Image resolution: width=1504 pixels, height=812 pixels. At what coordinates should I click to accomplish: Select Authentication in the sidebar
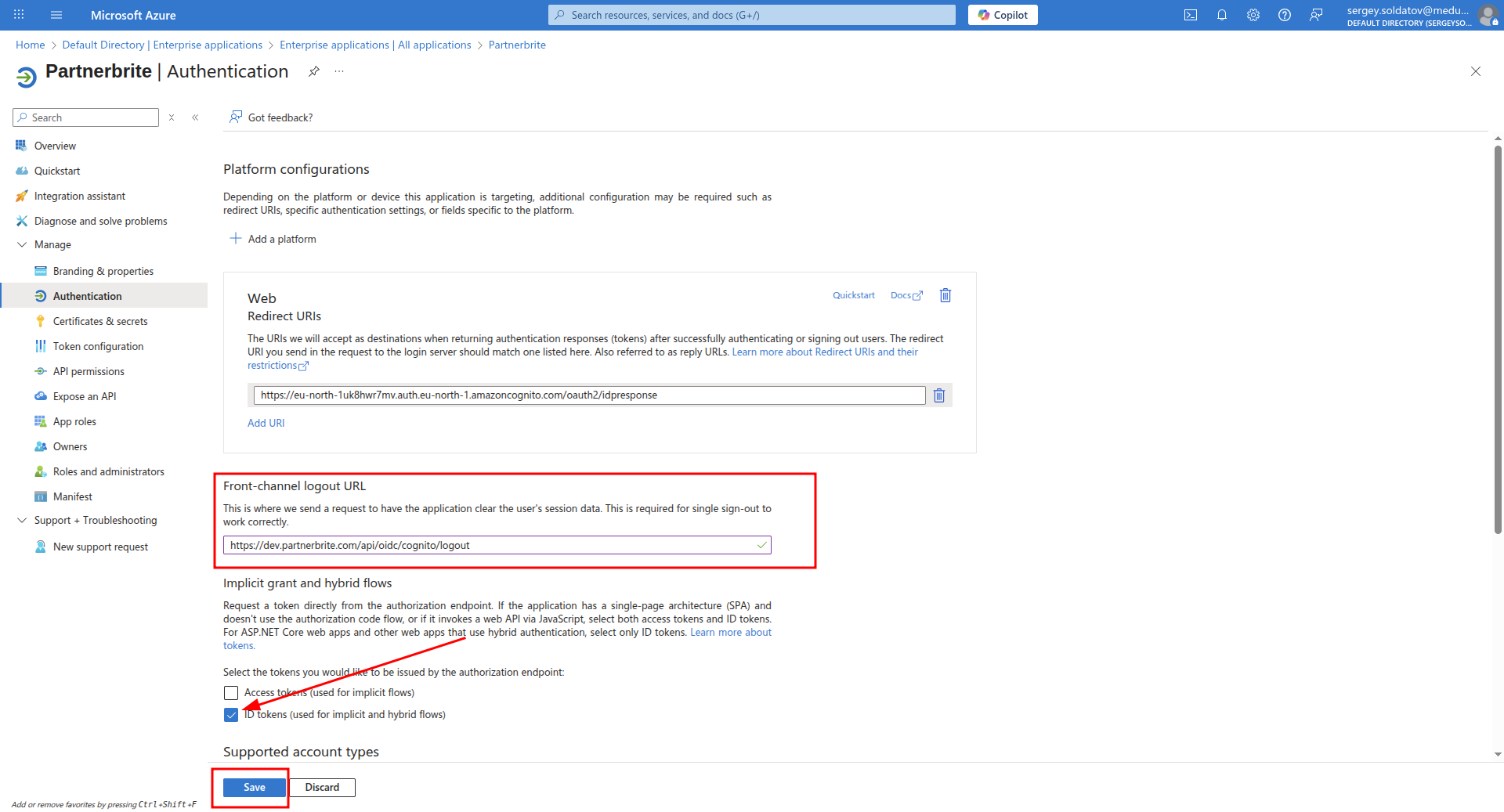tap(88, 296)
